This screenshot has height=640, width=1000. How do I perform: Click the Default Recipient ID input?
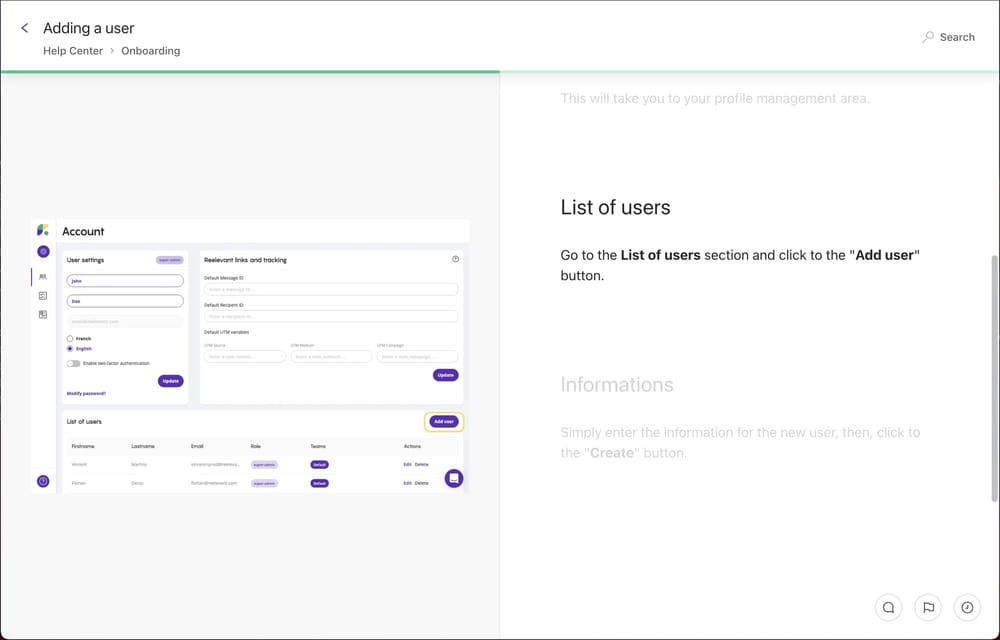331,316
